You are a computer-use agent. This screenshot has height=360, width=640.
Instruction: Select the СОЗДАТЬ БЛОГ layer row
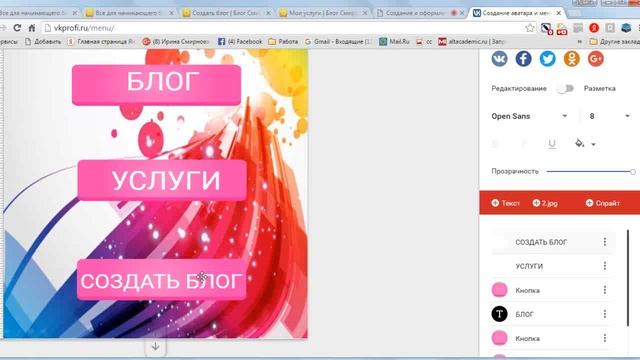click(x=552, y=242)
